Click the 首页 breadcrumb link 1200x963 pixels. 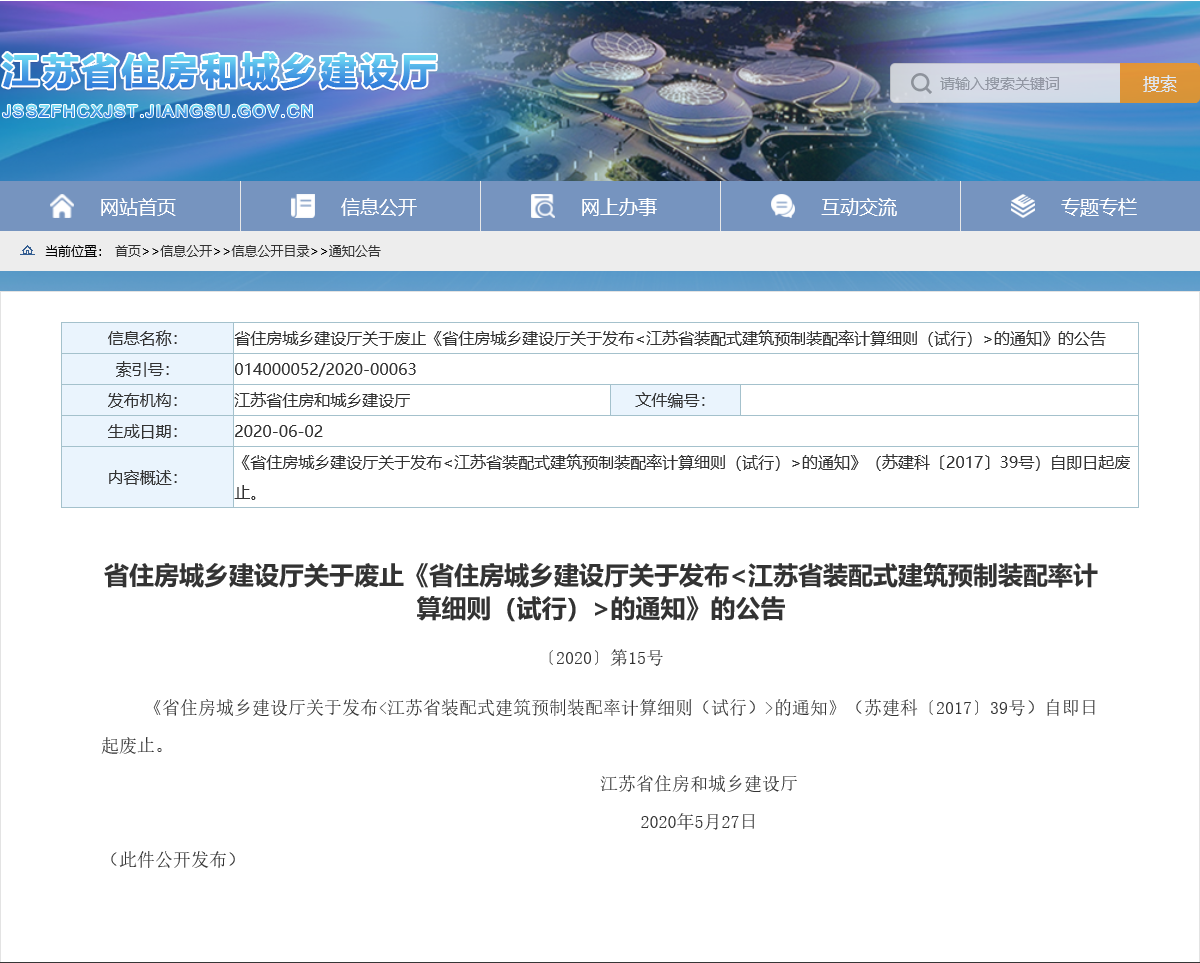127,251
